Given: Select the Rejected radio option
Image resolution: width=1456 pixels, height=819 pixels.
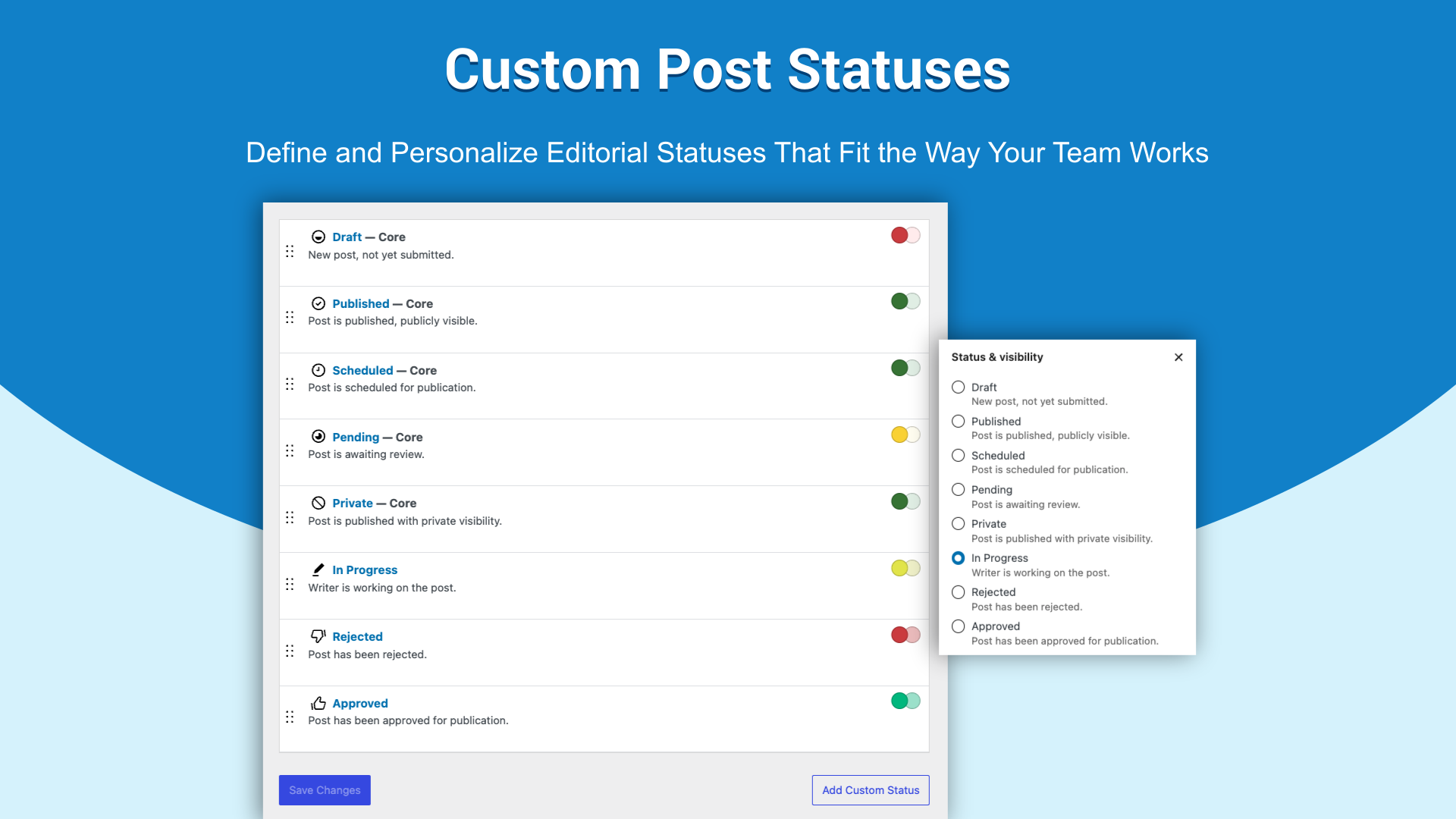Looking at the screenshot, I should click(959, 592).
